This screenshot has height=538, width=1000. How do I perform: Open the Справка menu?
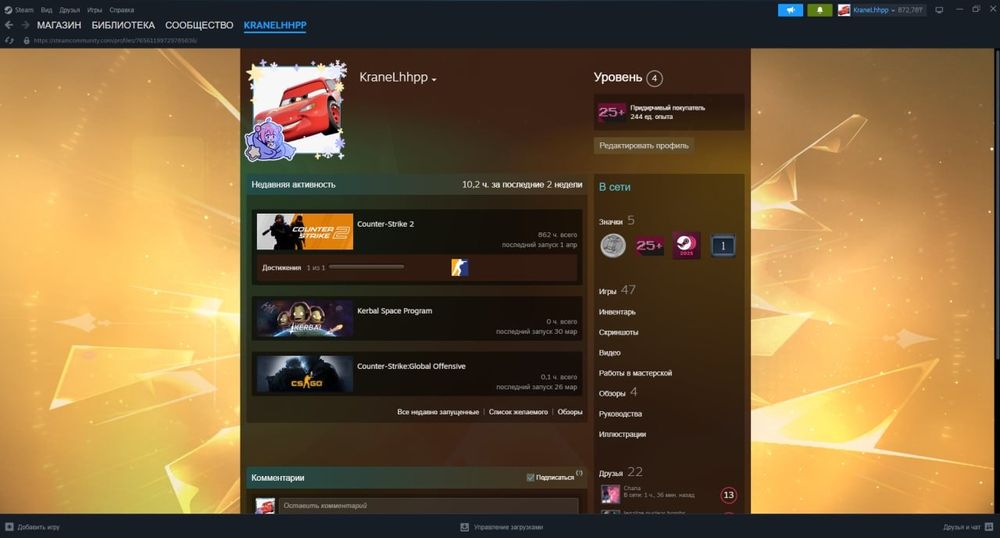121,10
